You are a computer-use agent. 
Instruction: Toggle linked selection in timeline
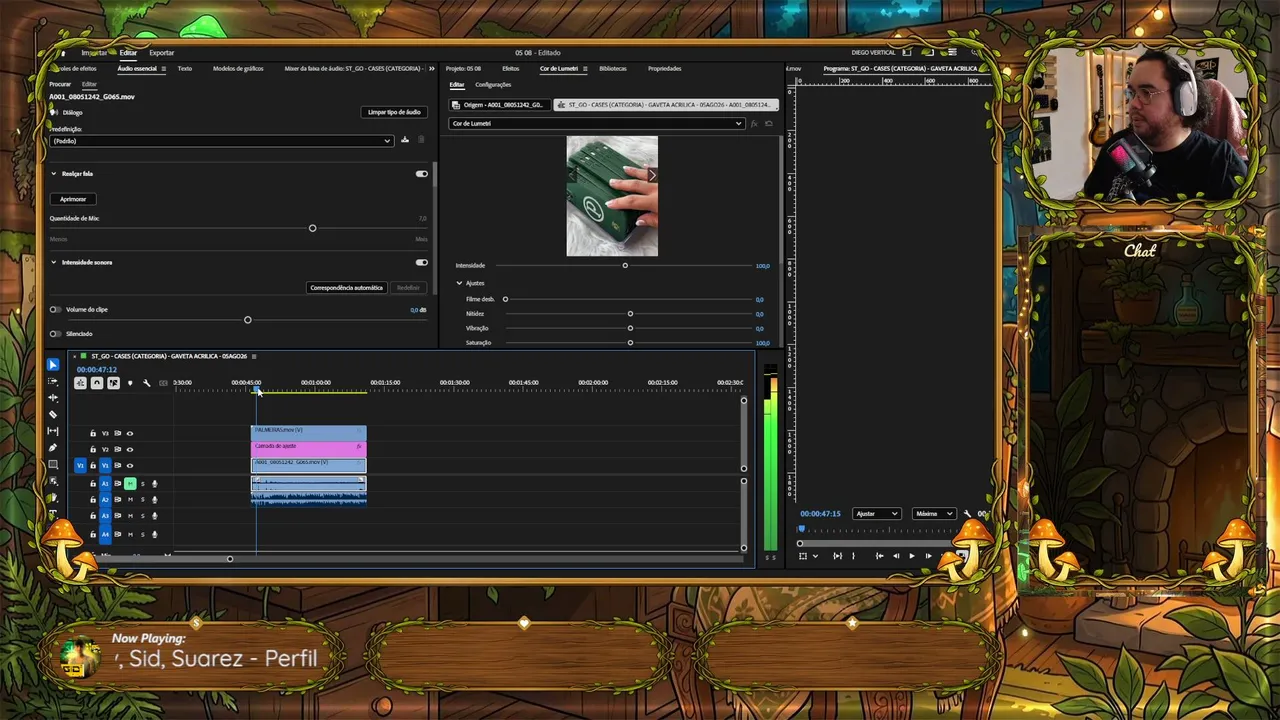(113, 383)
